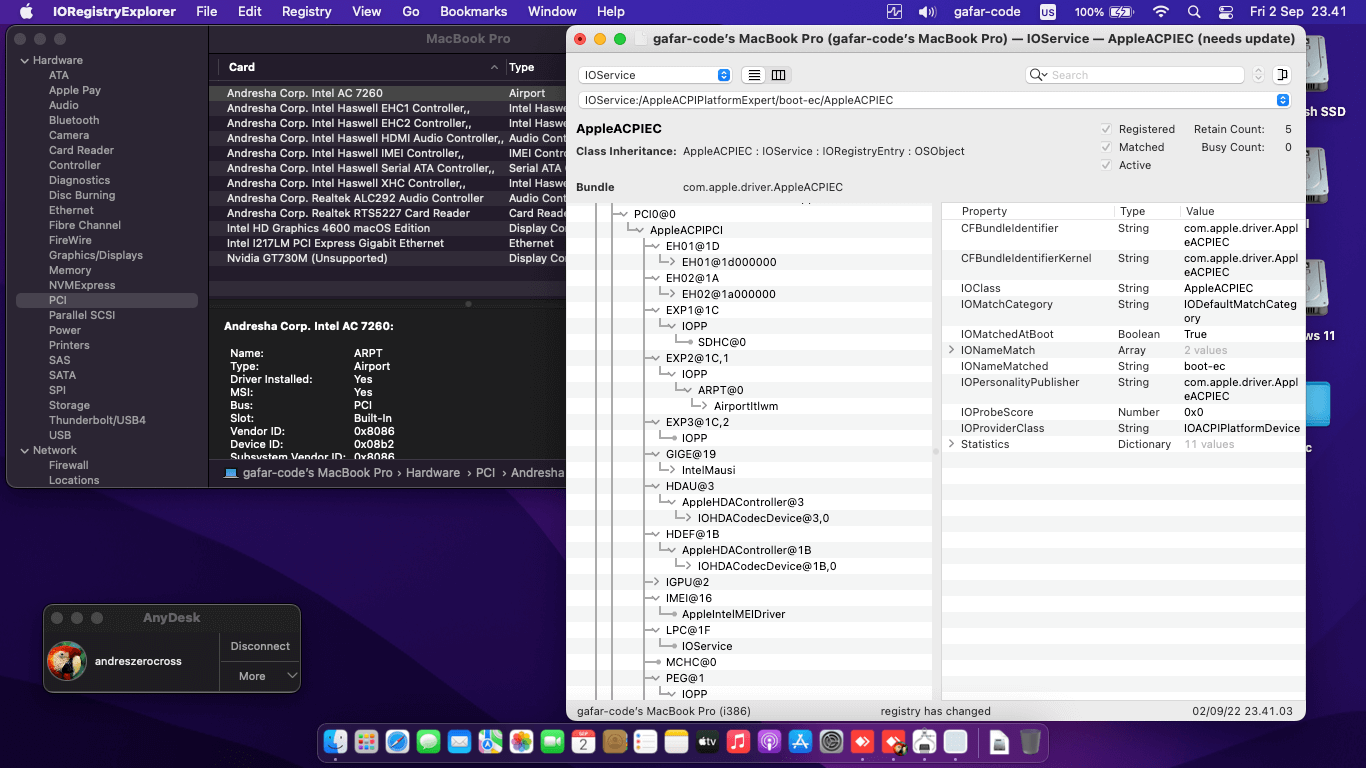Click the stepper next to search field

(x=1258, y=75)
